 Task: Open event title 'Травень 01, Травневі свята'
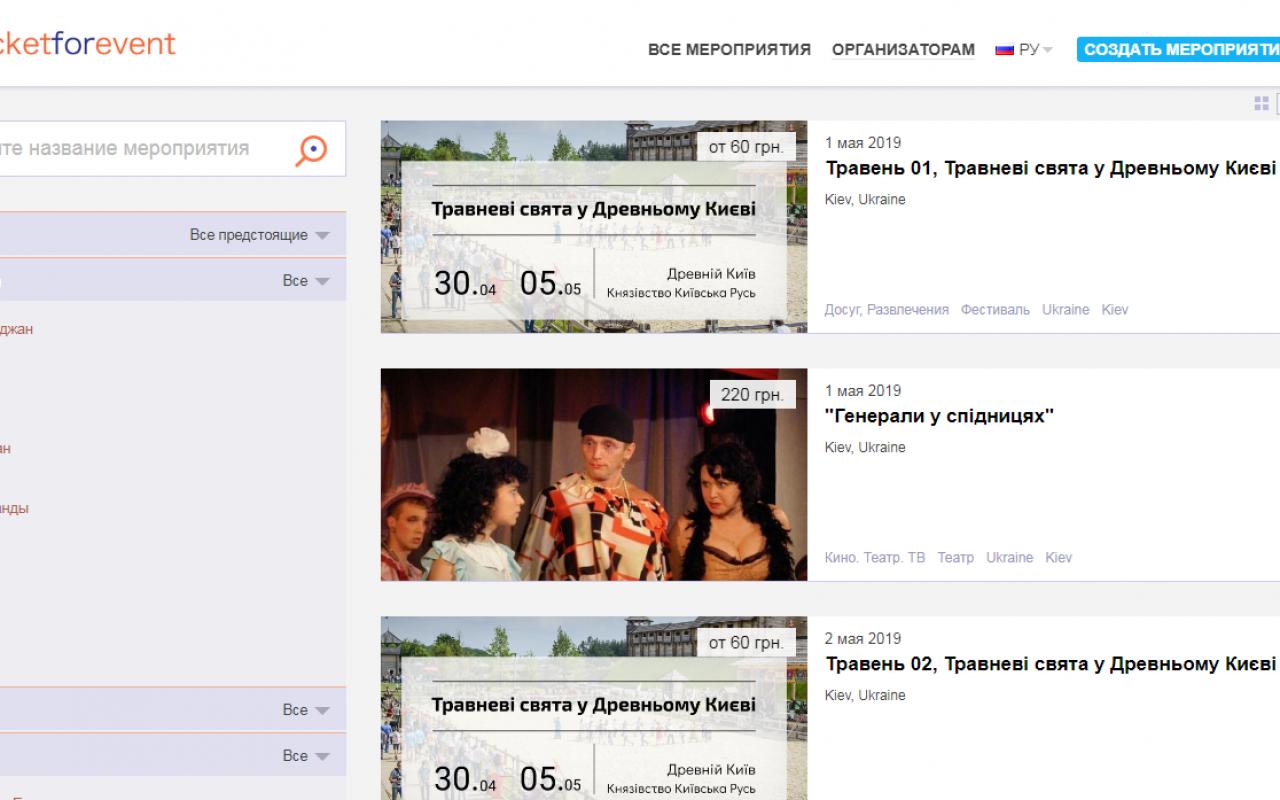point(1050,168)
